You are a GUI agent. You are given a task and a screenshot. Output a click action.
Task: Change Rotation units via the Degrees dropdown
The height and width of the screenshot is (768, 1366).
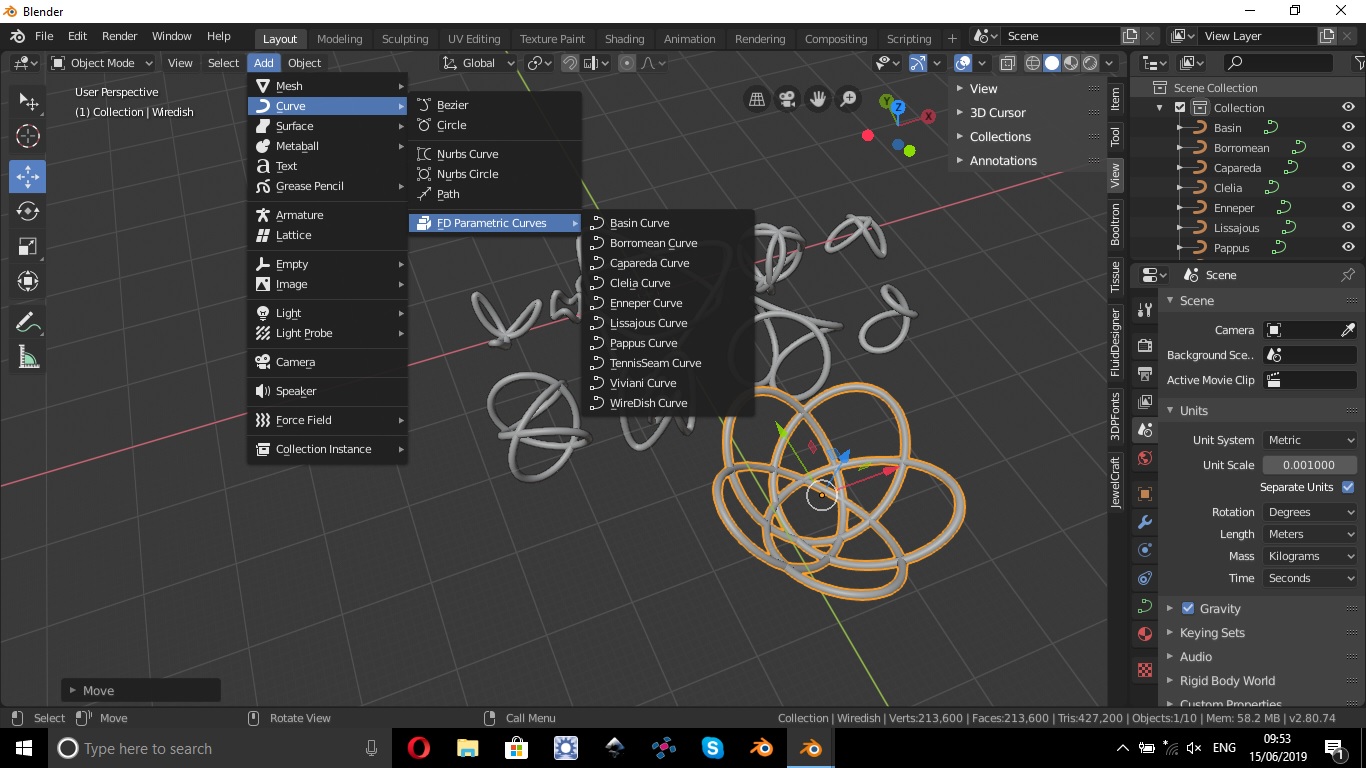tap(1309, 511)
